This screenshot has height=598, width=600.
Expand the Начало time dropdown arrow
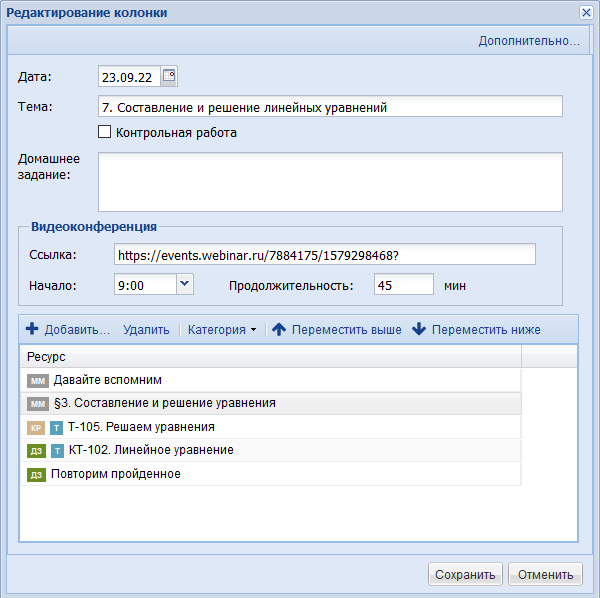click(x=185, y=284)
